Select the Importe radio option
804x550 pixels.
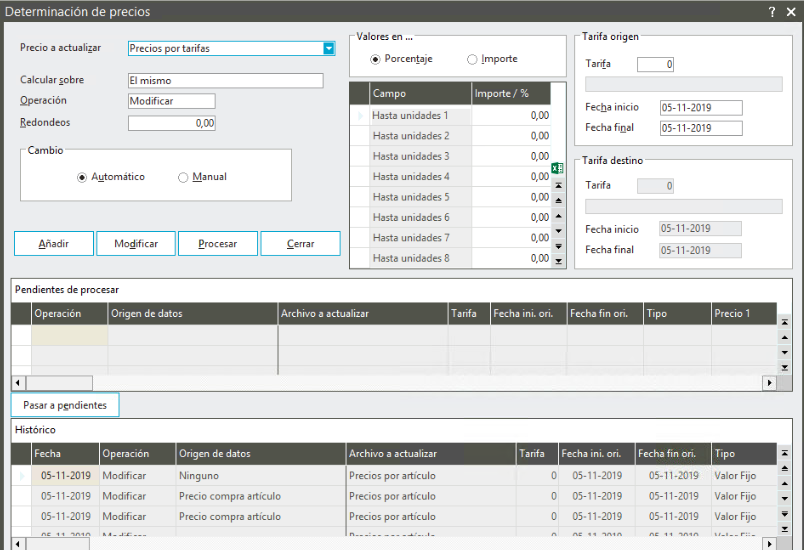(473, 59)
